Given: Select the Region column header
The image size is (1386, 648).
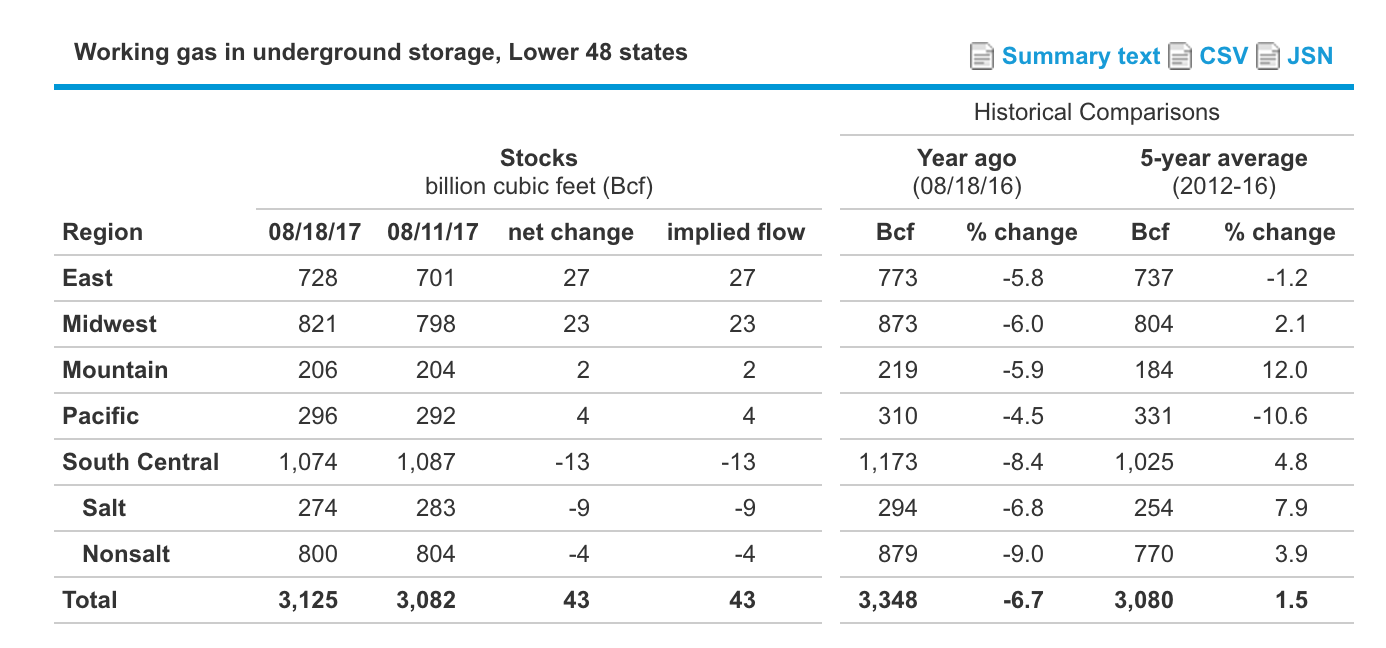Looking at the screenshot, I should click(x=102, y=232).
